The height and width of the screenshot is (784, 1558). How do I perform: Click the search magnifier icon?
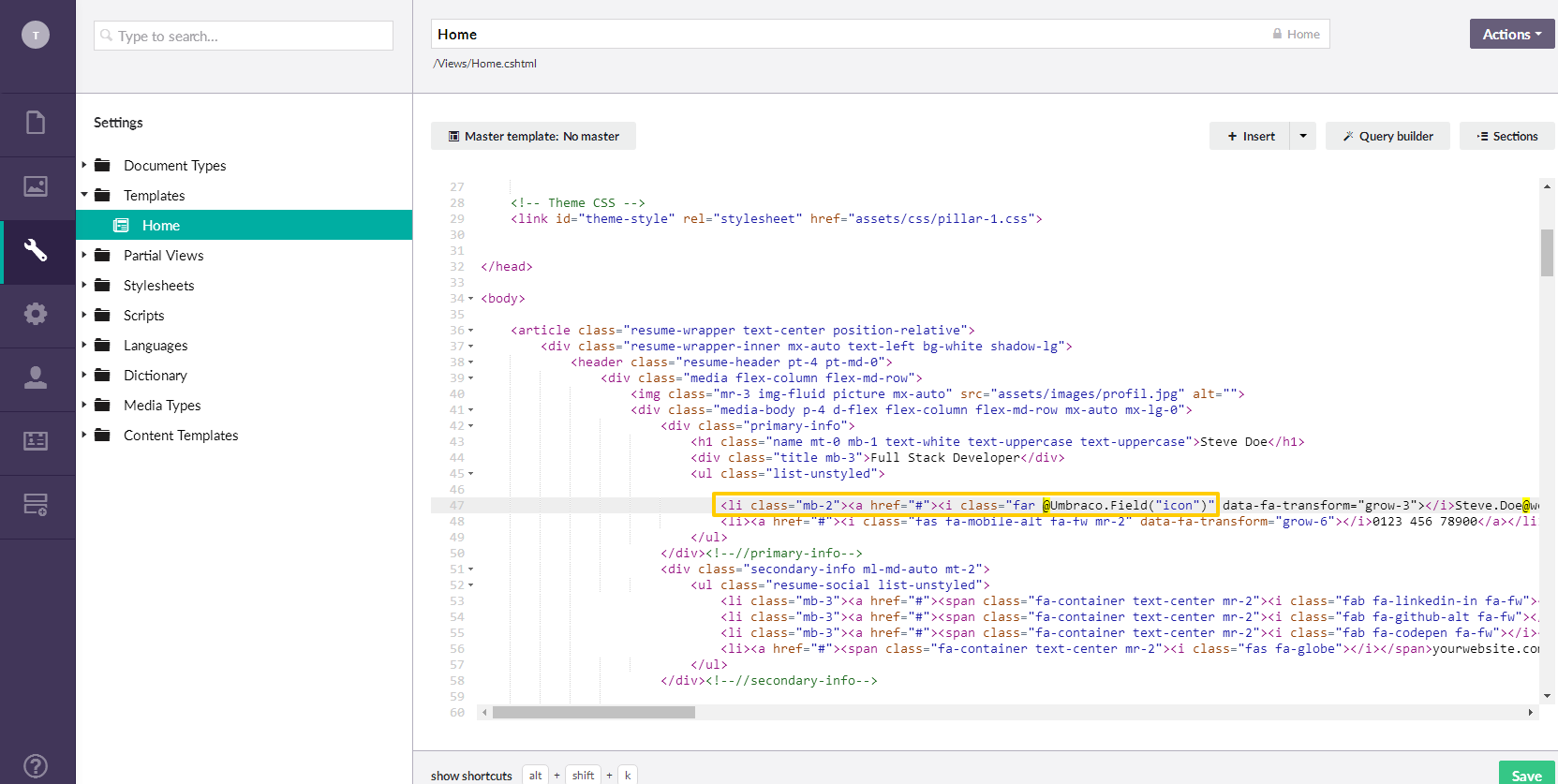(x=107, y=36)
